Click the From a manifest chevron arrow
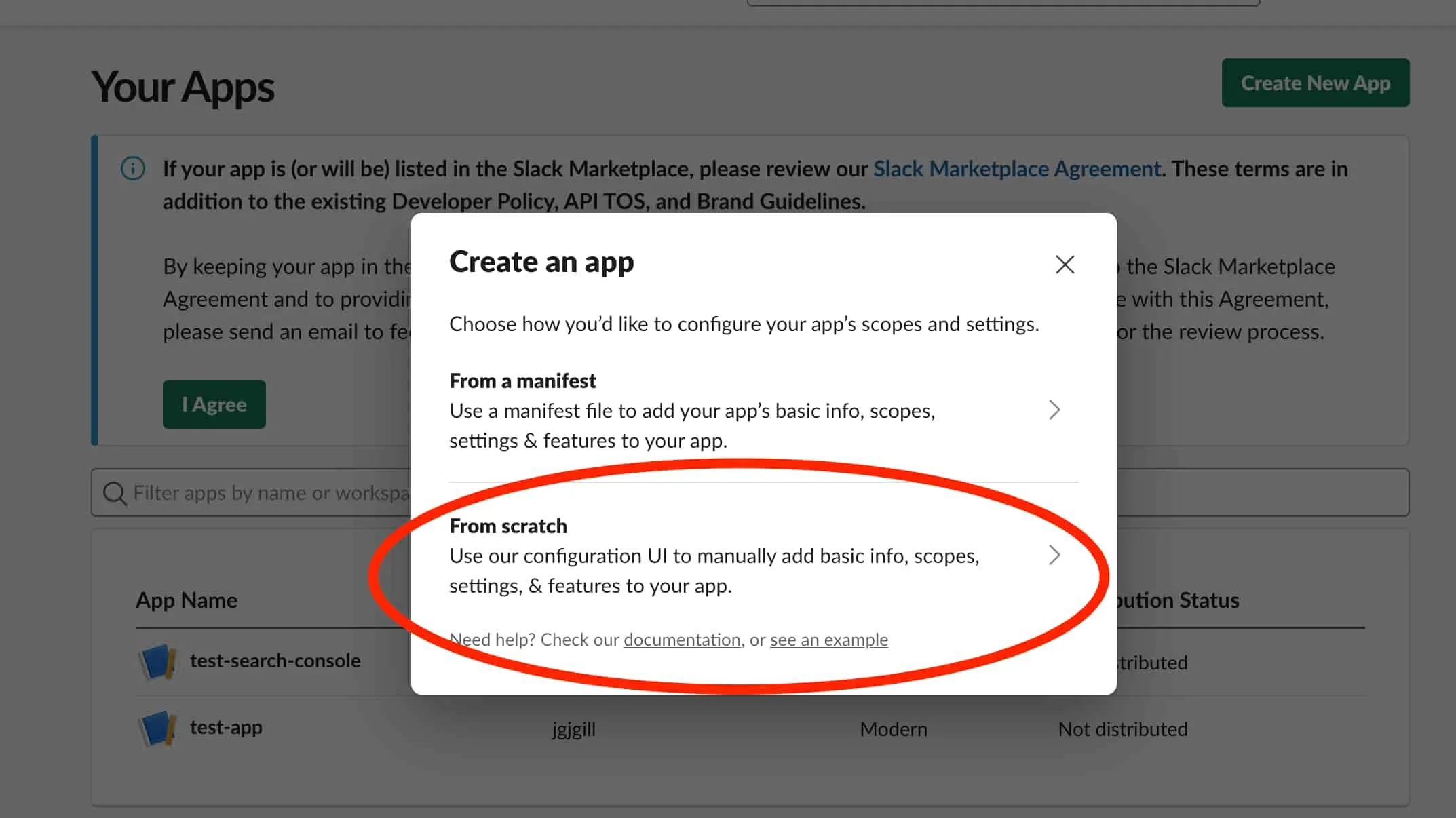Viewport: 1456px width, 818px height. point(1054,410)
